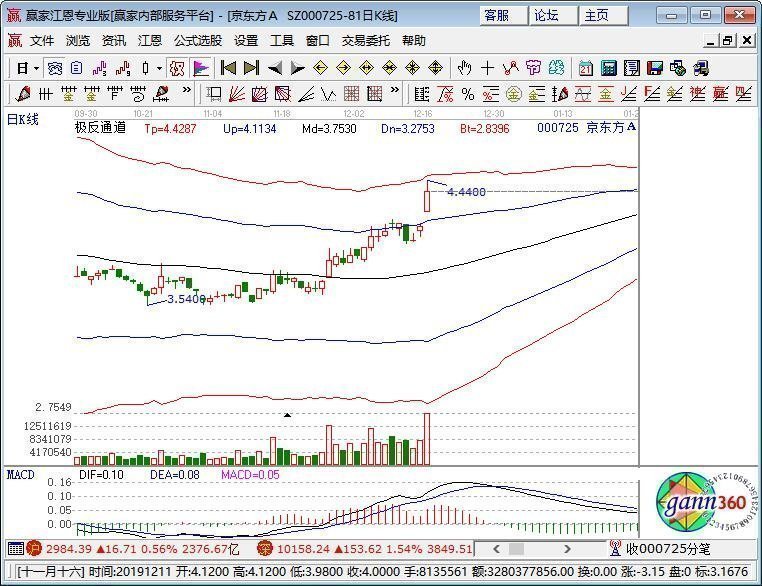Click the MACD indicator label

point(21,475)
